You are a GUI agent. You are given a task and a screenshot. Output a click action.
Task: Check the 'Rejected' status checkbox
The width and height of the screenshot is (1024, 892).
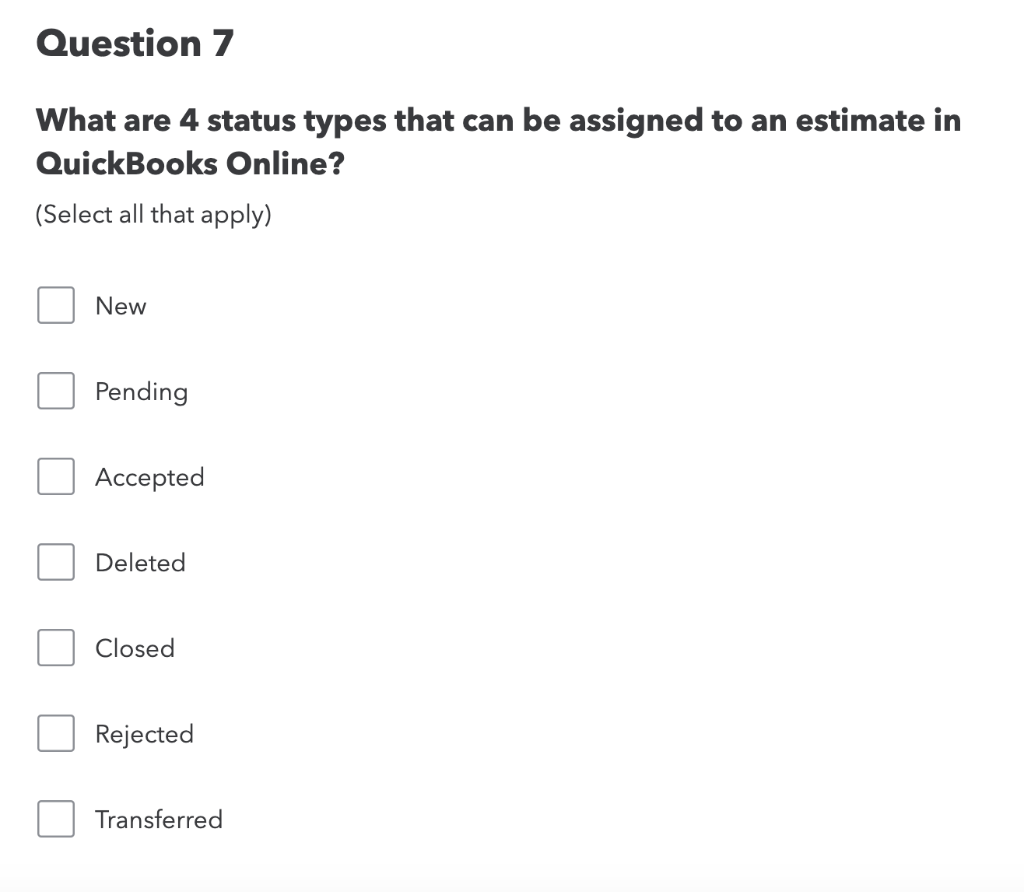point(55,733)
